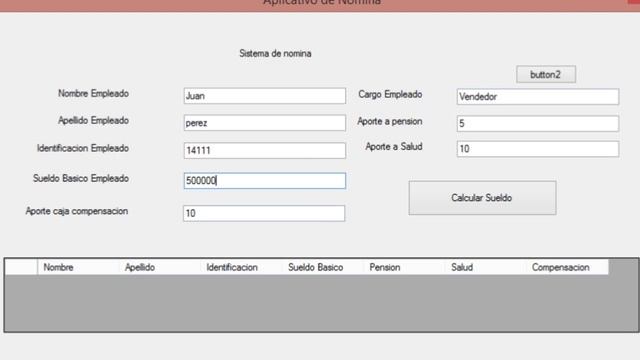Click the Pension column header in grid
640x360 pixels.
pos(404,267)
